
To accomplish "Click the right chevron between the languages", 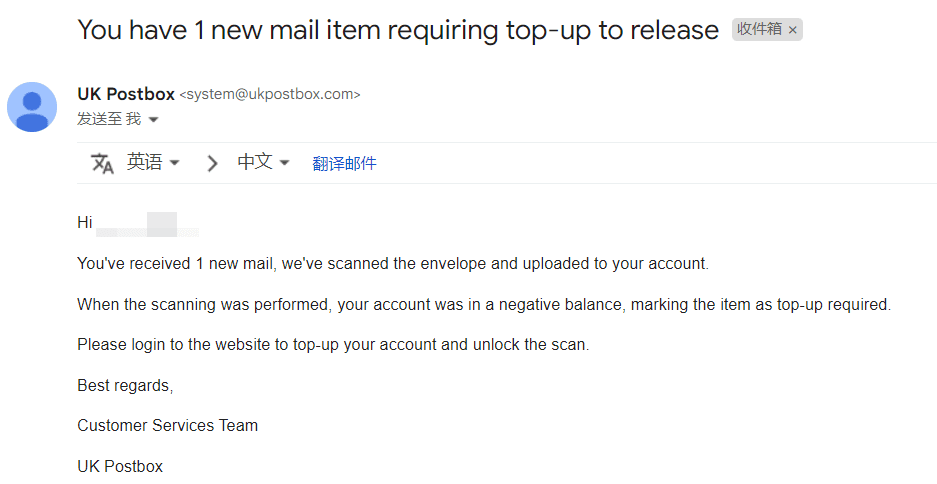I will [x=212, y=163].
